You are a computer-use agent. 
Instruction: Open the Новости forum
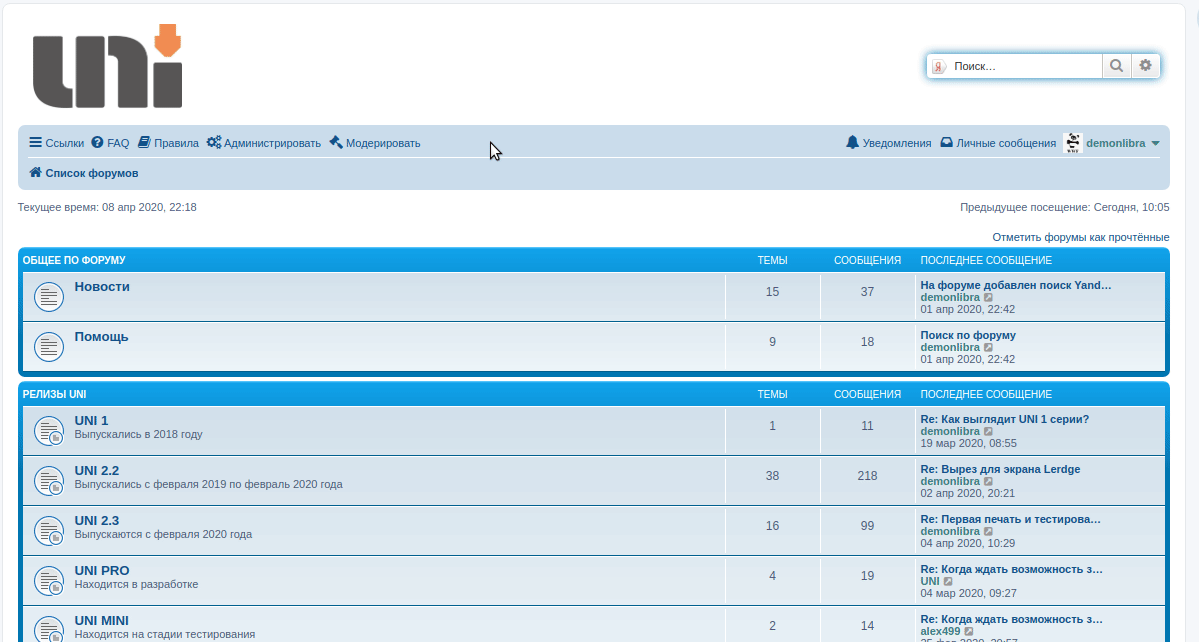(x=102, y=287)
